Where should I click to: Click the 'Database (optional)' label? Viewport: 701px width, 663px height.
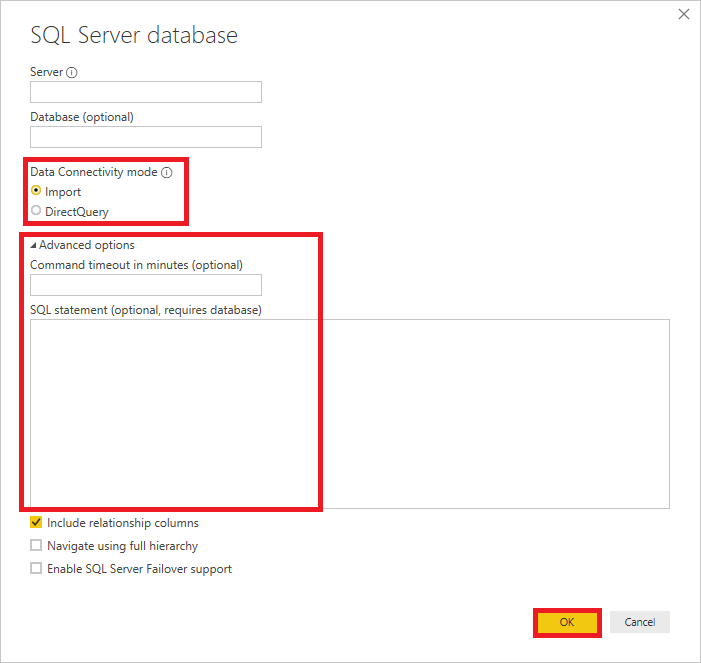[x=82, y=117]
